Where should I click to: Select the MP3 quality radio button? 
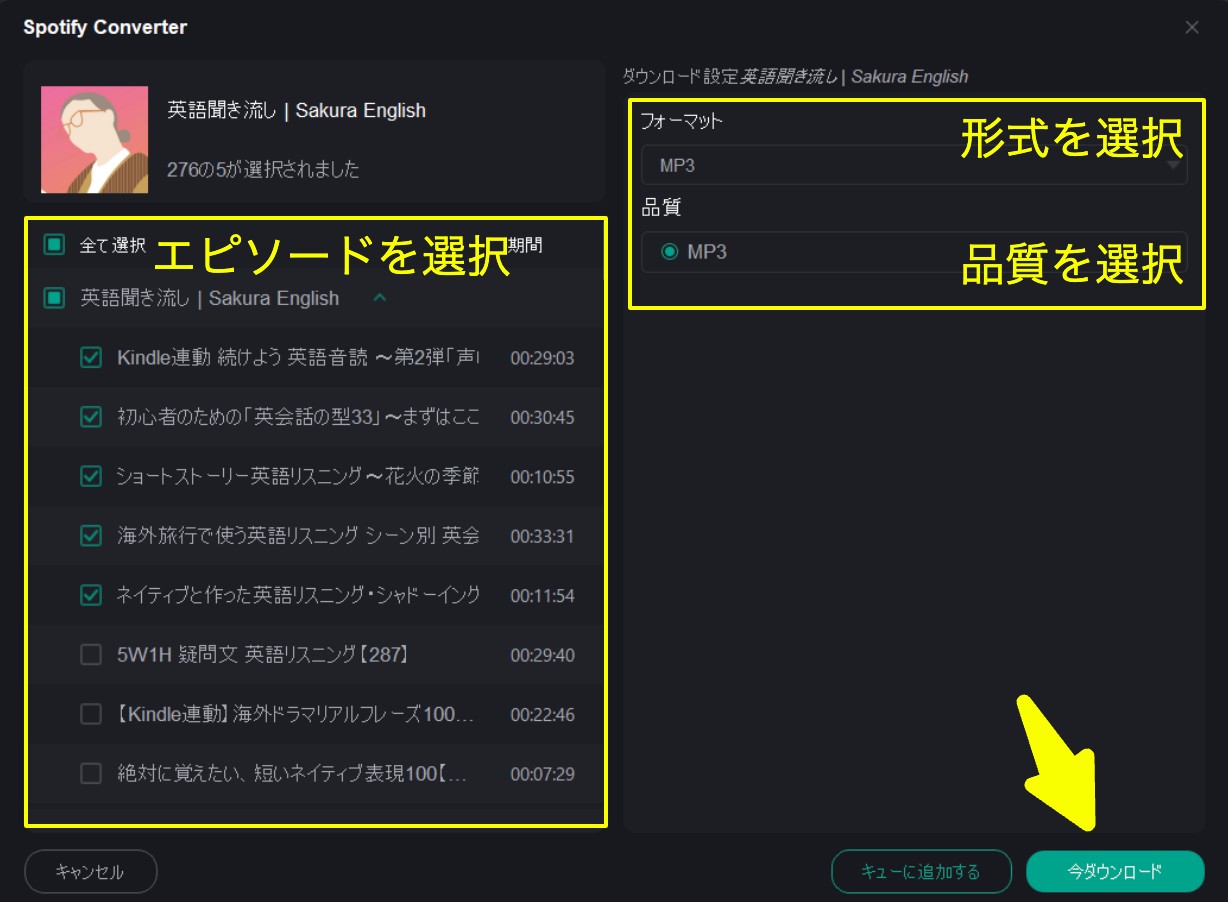(669, 252)
